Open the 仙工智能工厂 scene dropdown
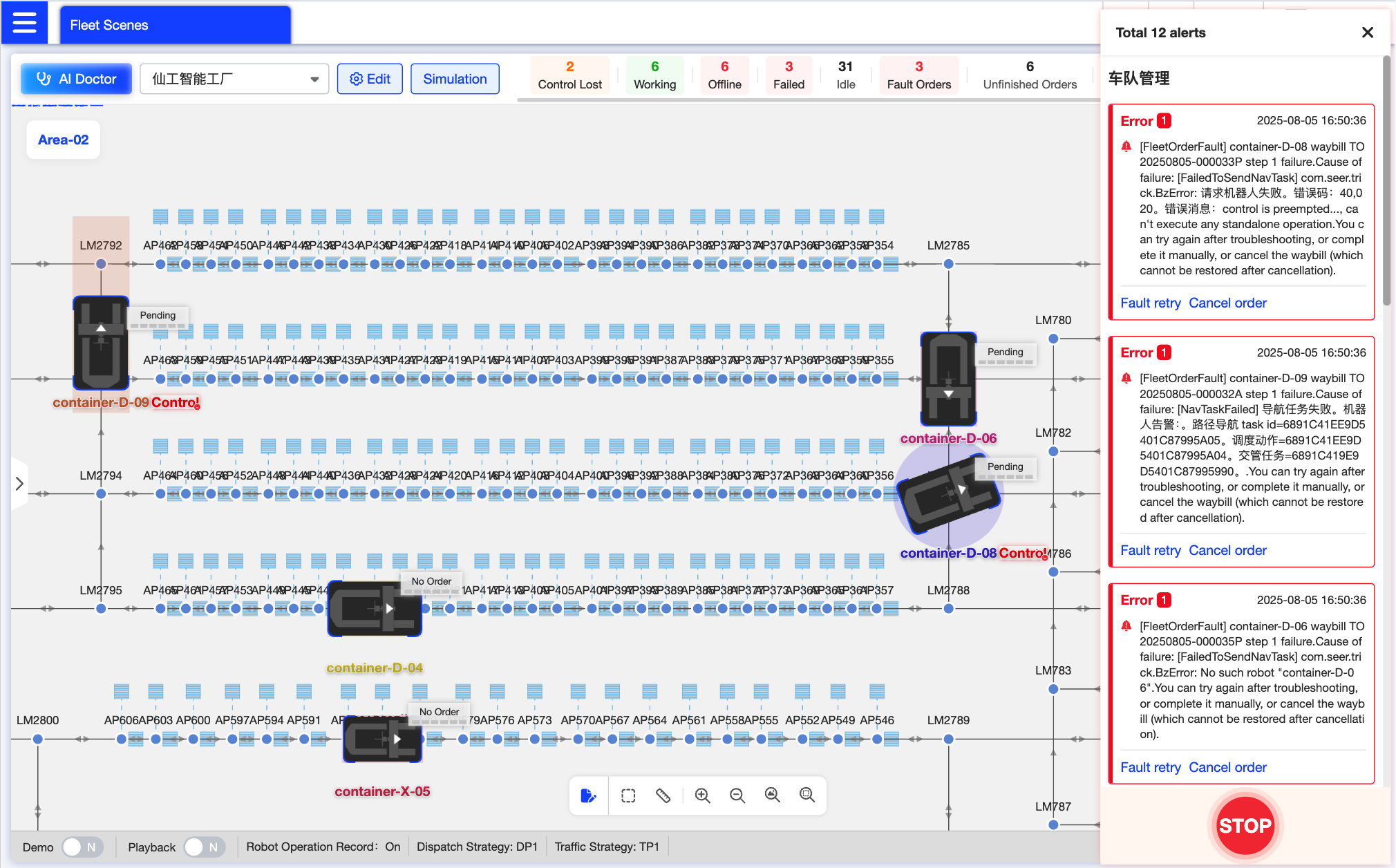The height and width of the screenshot is (868, 1396). click(x=234, y=79)
